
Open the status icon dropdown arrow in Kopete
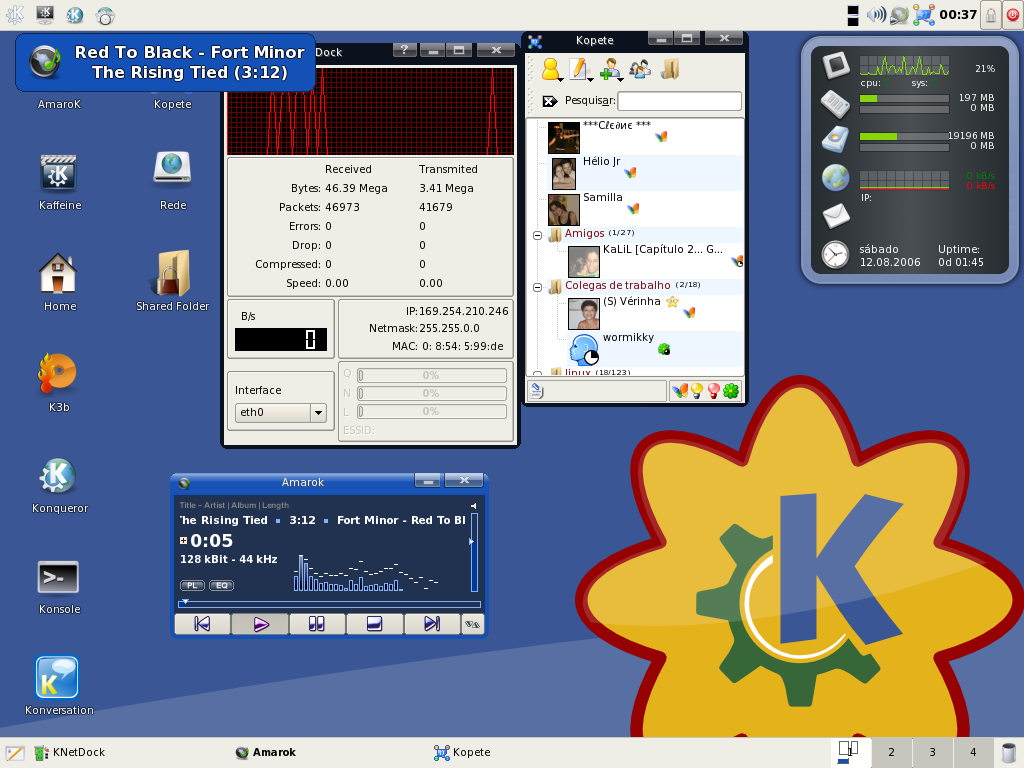[x=560, y=80]
